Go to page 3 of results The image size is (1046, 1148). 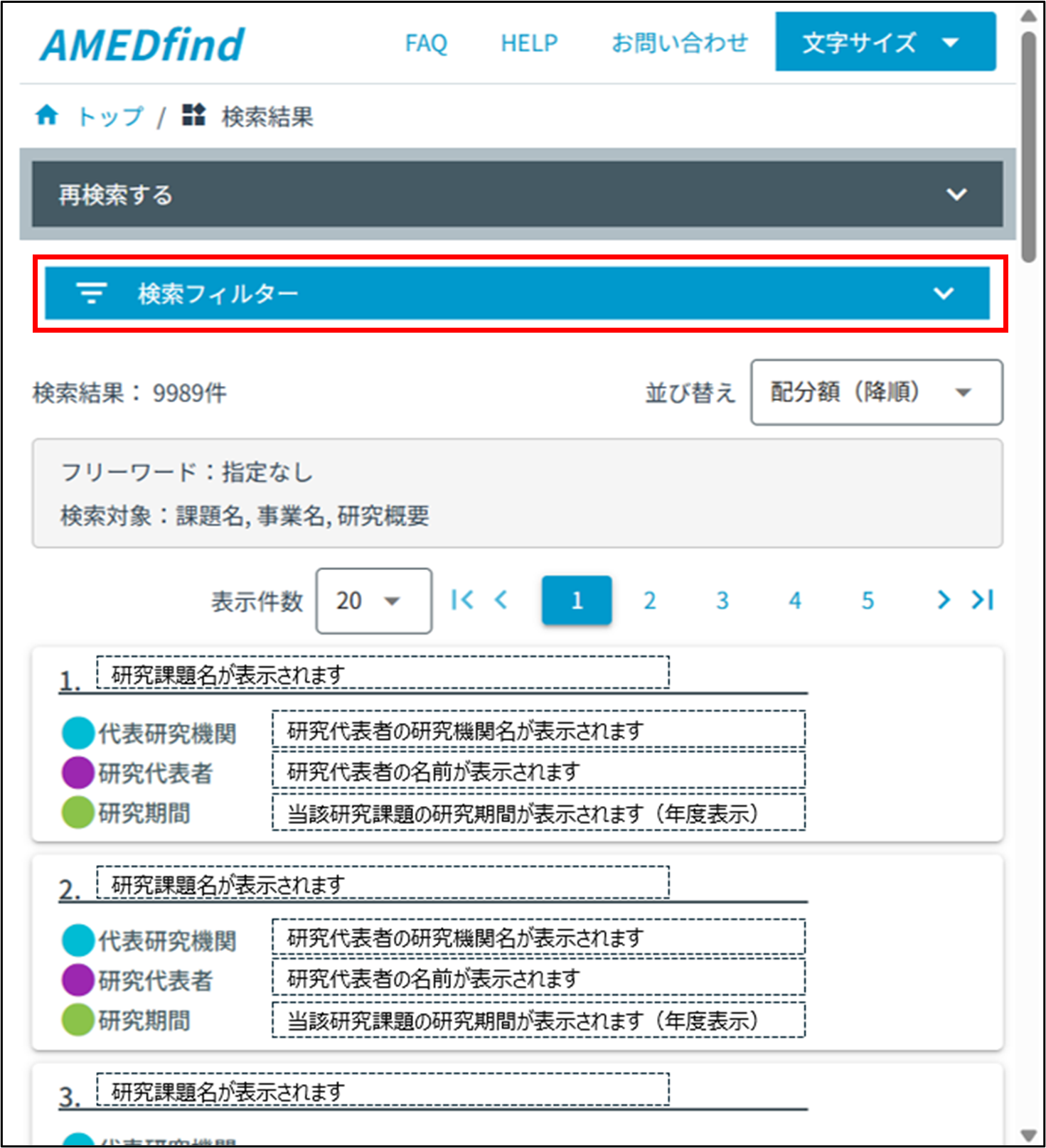click(722, 601)
